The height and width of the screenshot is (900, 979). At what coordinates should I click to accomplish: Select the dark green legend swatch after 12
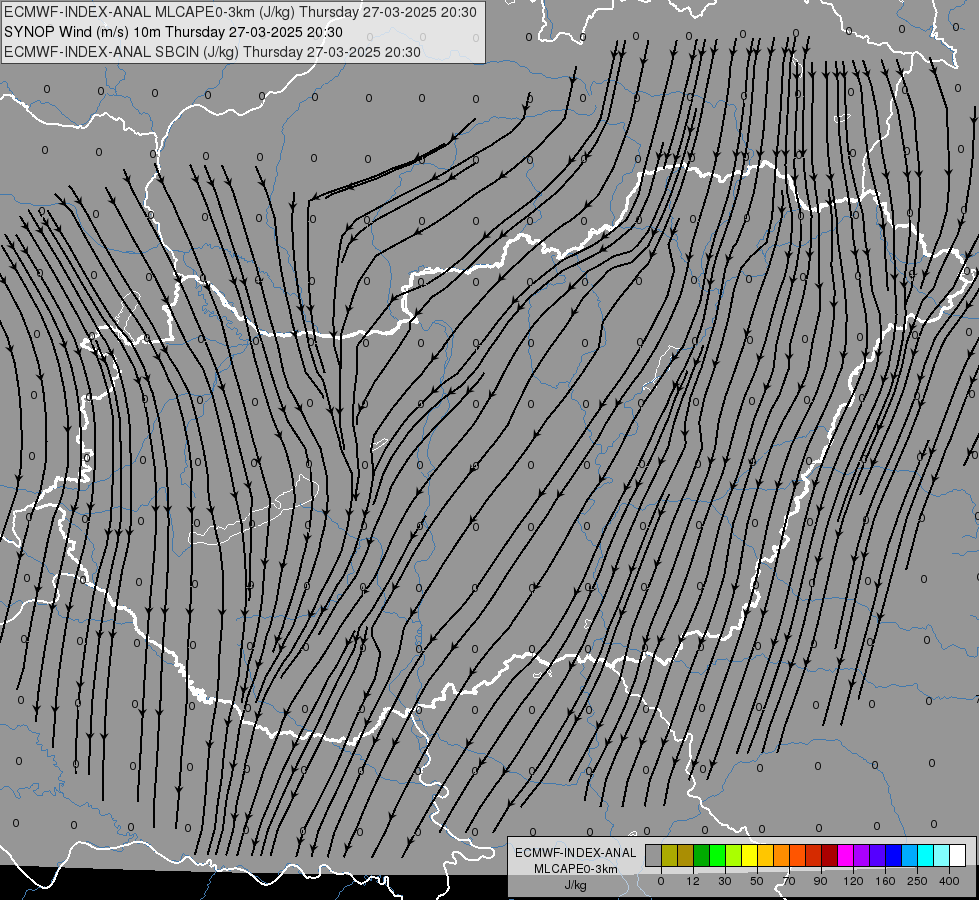click(701, 855)
